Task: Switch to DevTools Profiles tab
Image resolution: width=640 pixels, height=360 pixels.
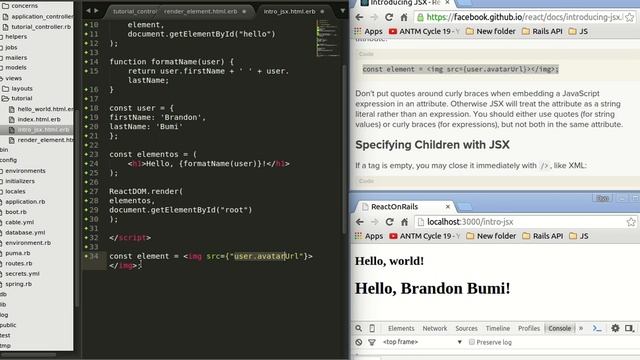Action: [x=529, y=328]
